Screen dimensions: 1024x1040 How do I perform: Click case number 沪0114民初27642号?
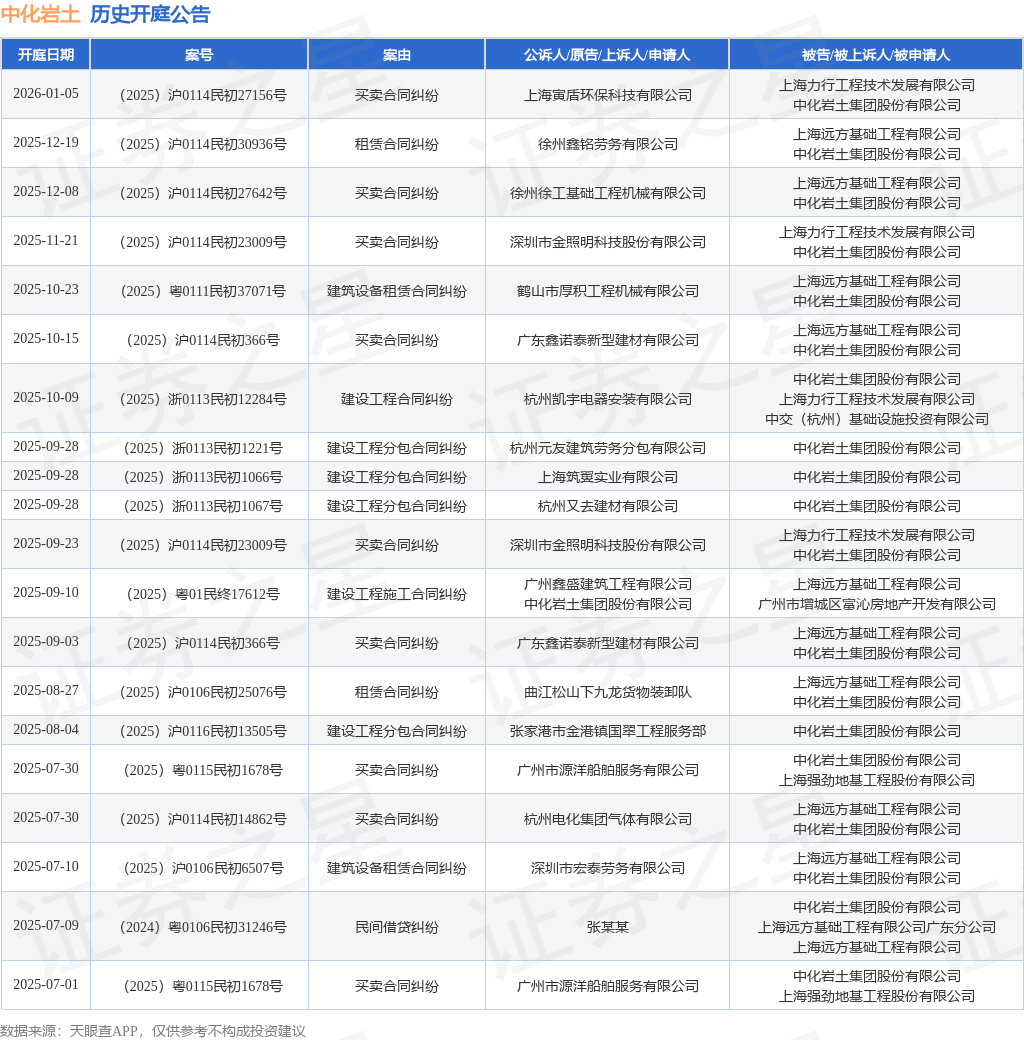203,194
